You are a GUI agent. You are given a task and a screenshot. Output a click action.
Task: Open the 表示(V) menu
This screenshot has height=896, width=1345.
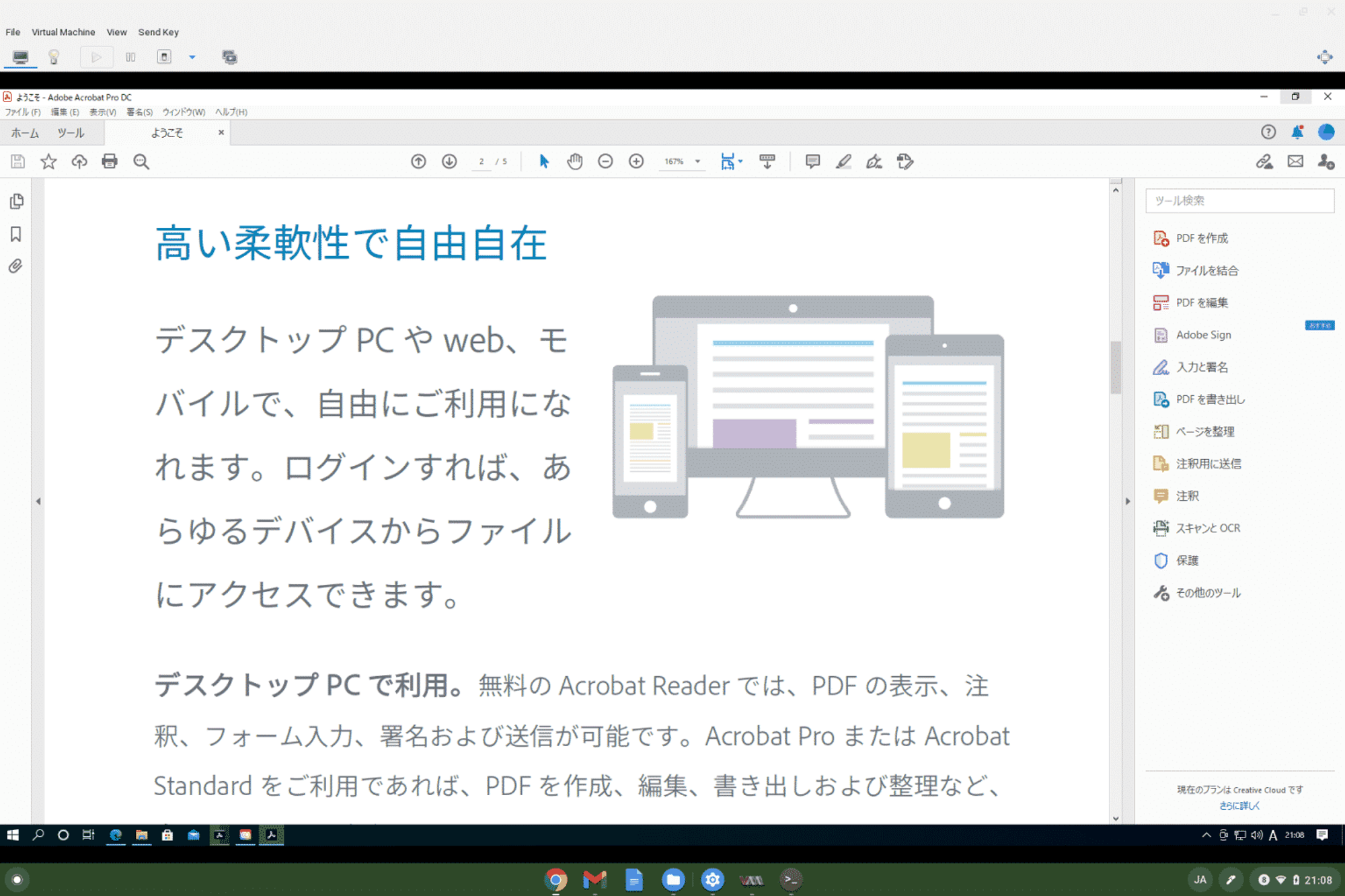point(103,112)
